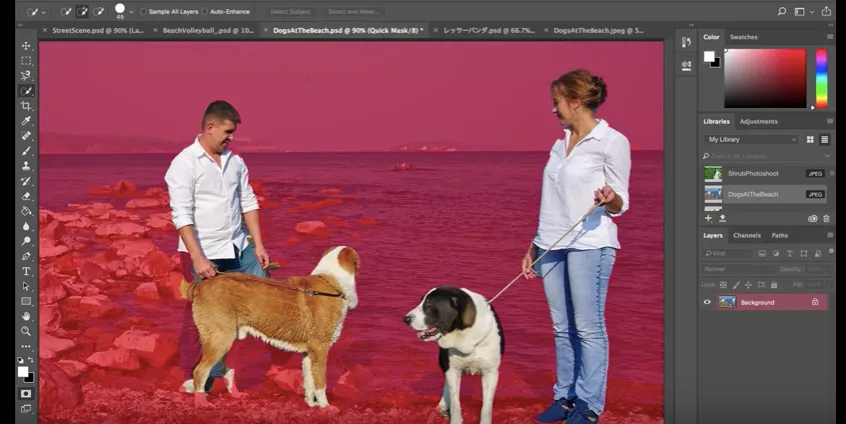The image size is (846, 424).
Task: Click the Subtract from Selection mode
Action: pyautogui.click(x=98, y=11)
